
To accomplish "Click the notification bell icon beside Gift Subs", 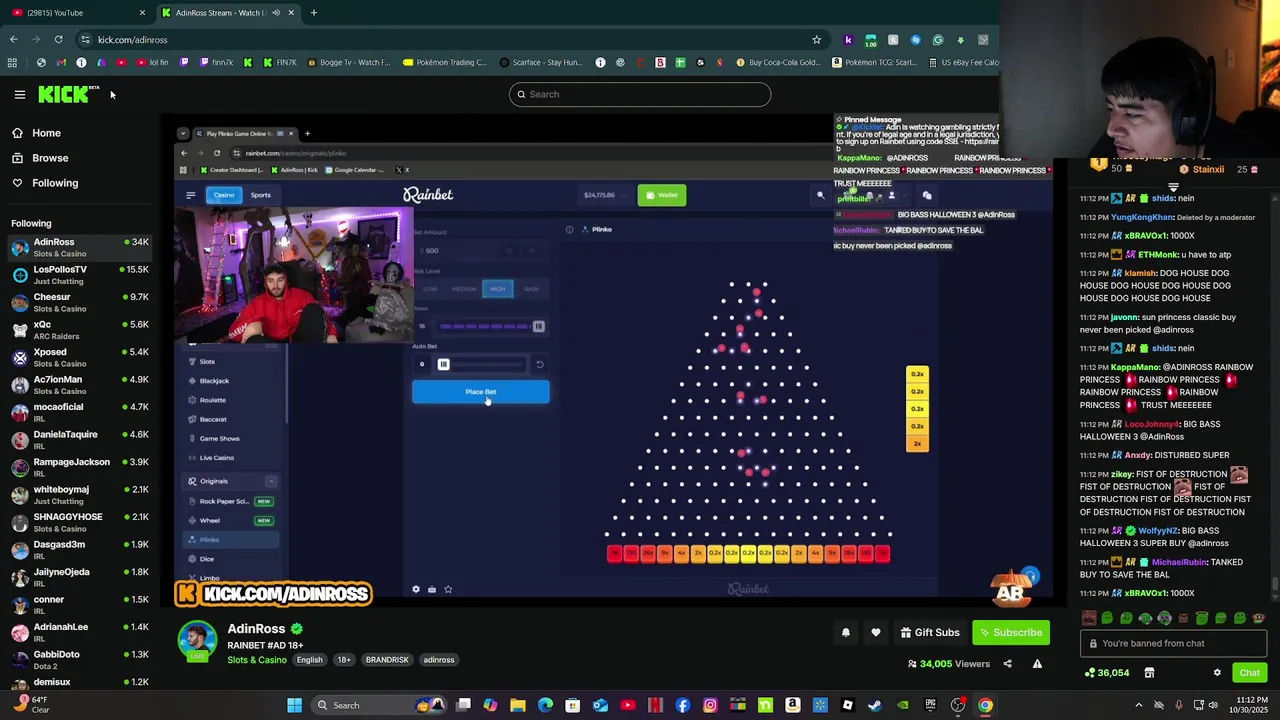I will coord(846,632).
